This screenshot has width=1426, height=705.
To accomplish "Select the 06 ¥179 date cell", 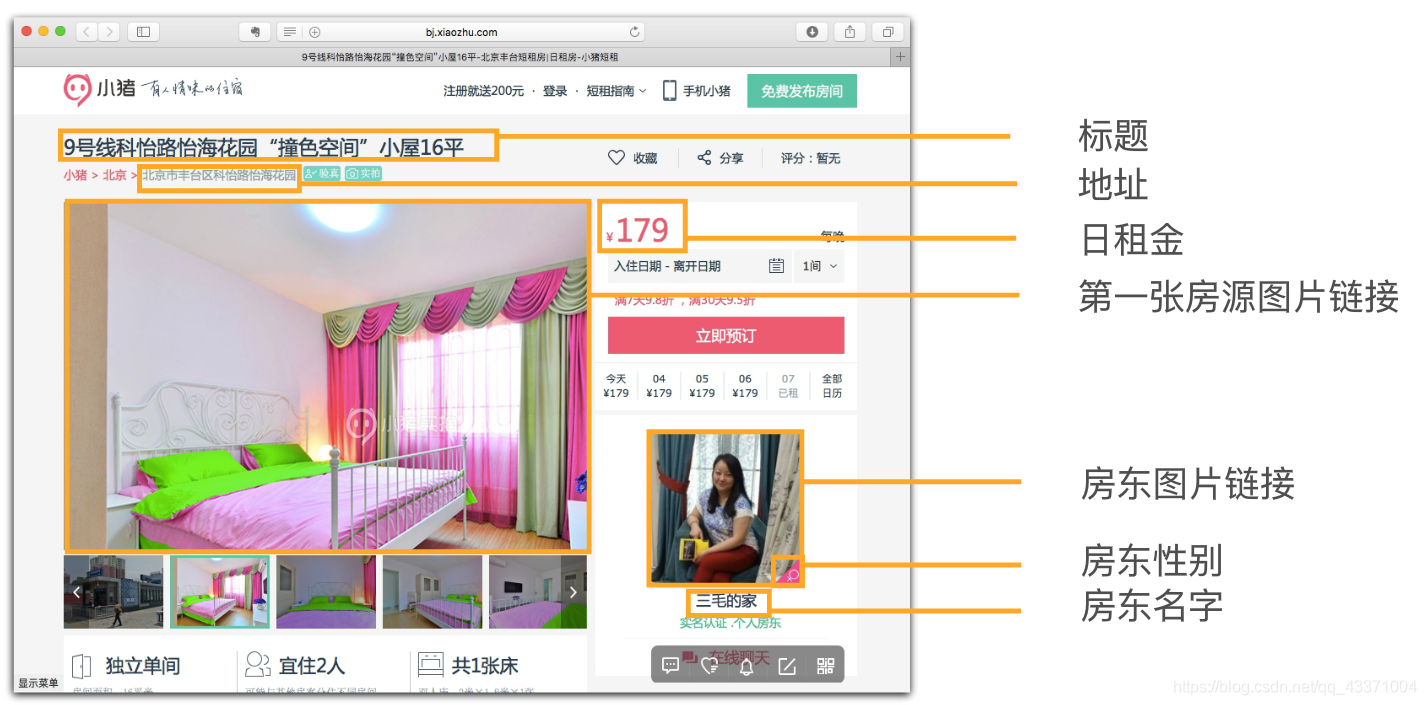I will click(x=745, y=386).
